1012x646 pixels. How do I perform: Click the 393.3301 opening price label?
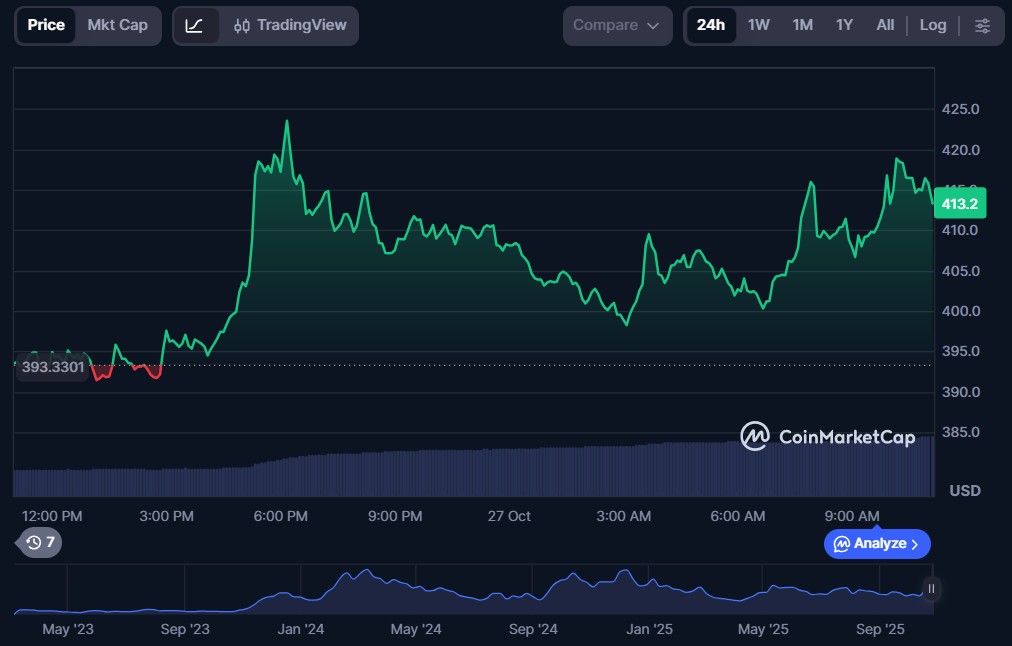click(x=53, y=367)
